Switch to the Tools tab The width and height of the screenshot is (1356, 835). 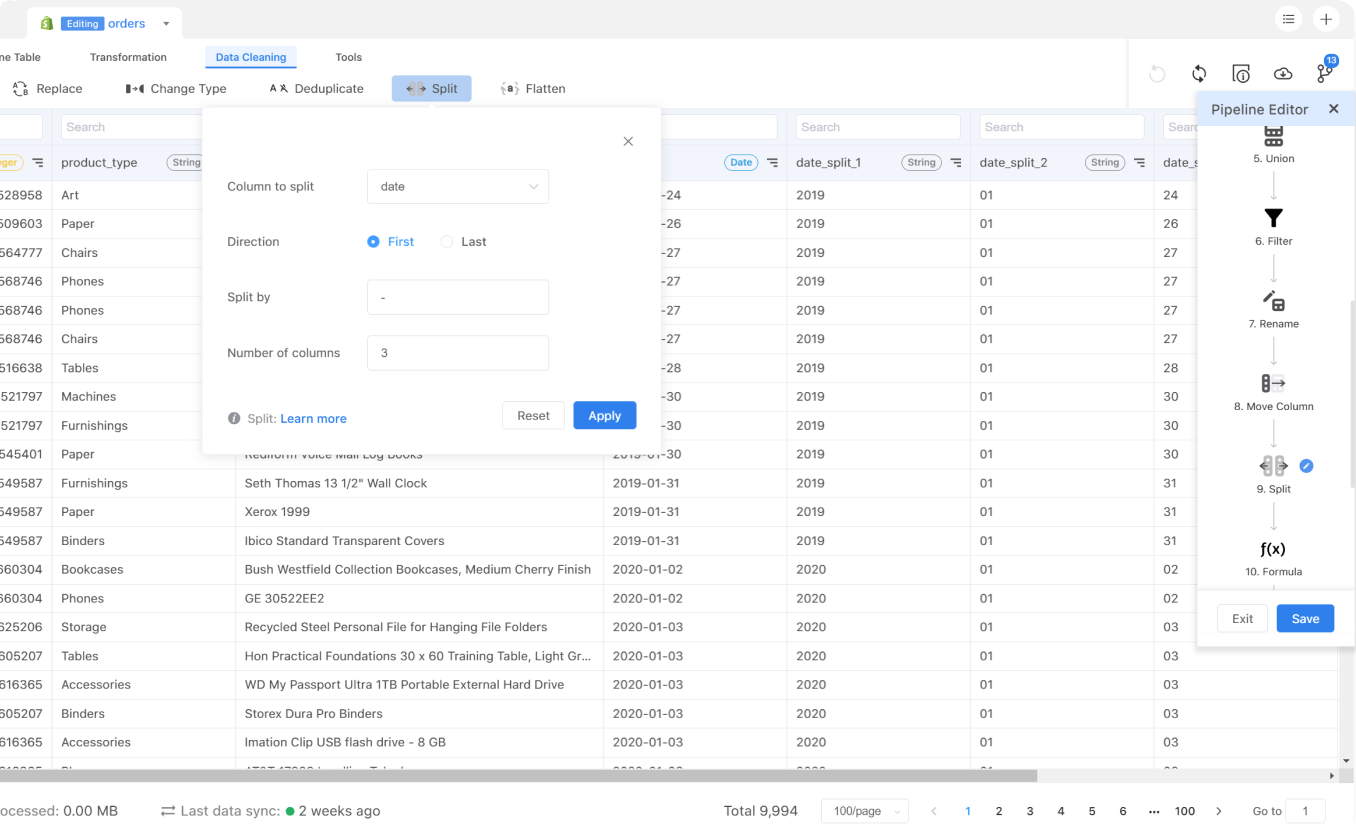349,57
